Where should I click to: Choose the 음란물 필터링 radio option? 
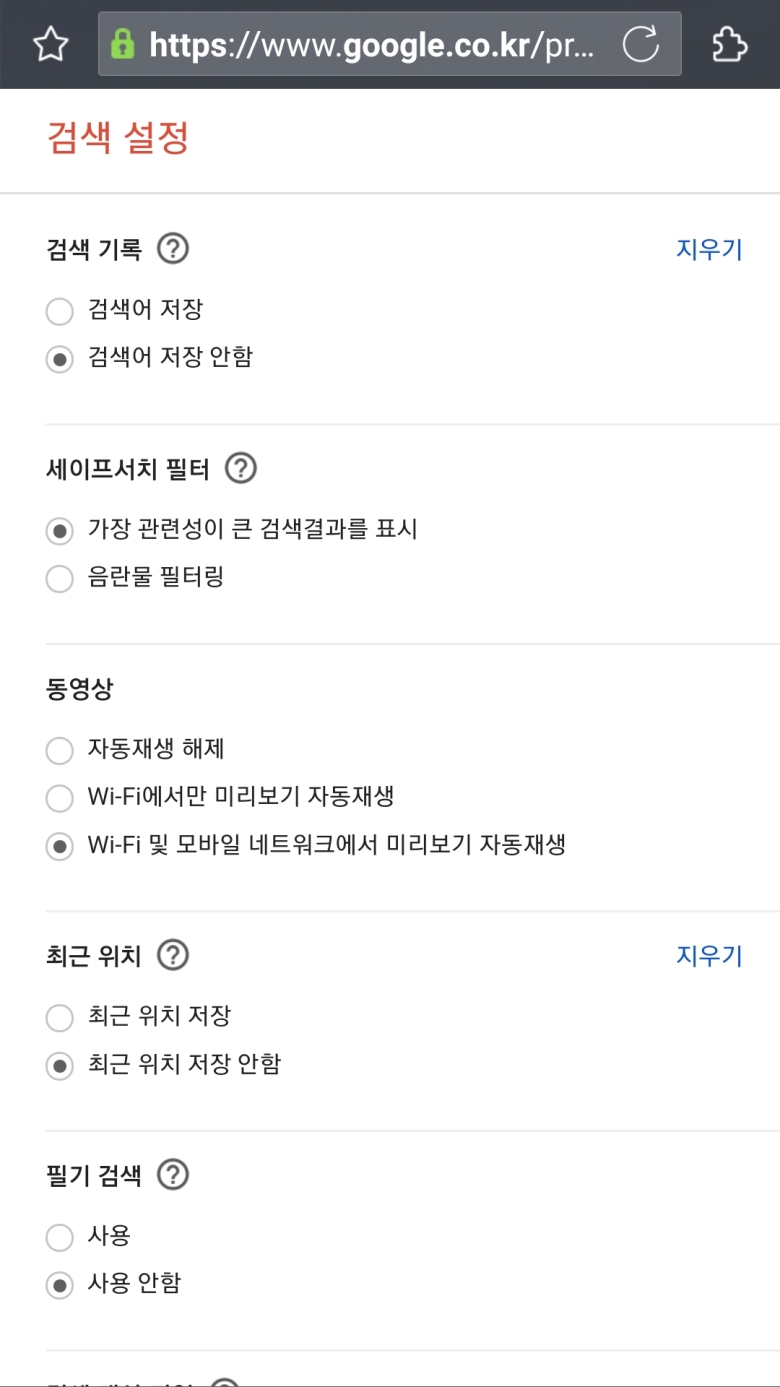click(x=60, y=578)
